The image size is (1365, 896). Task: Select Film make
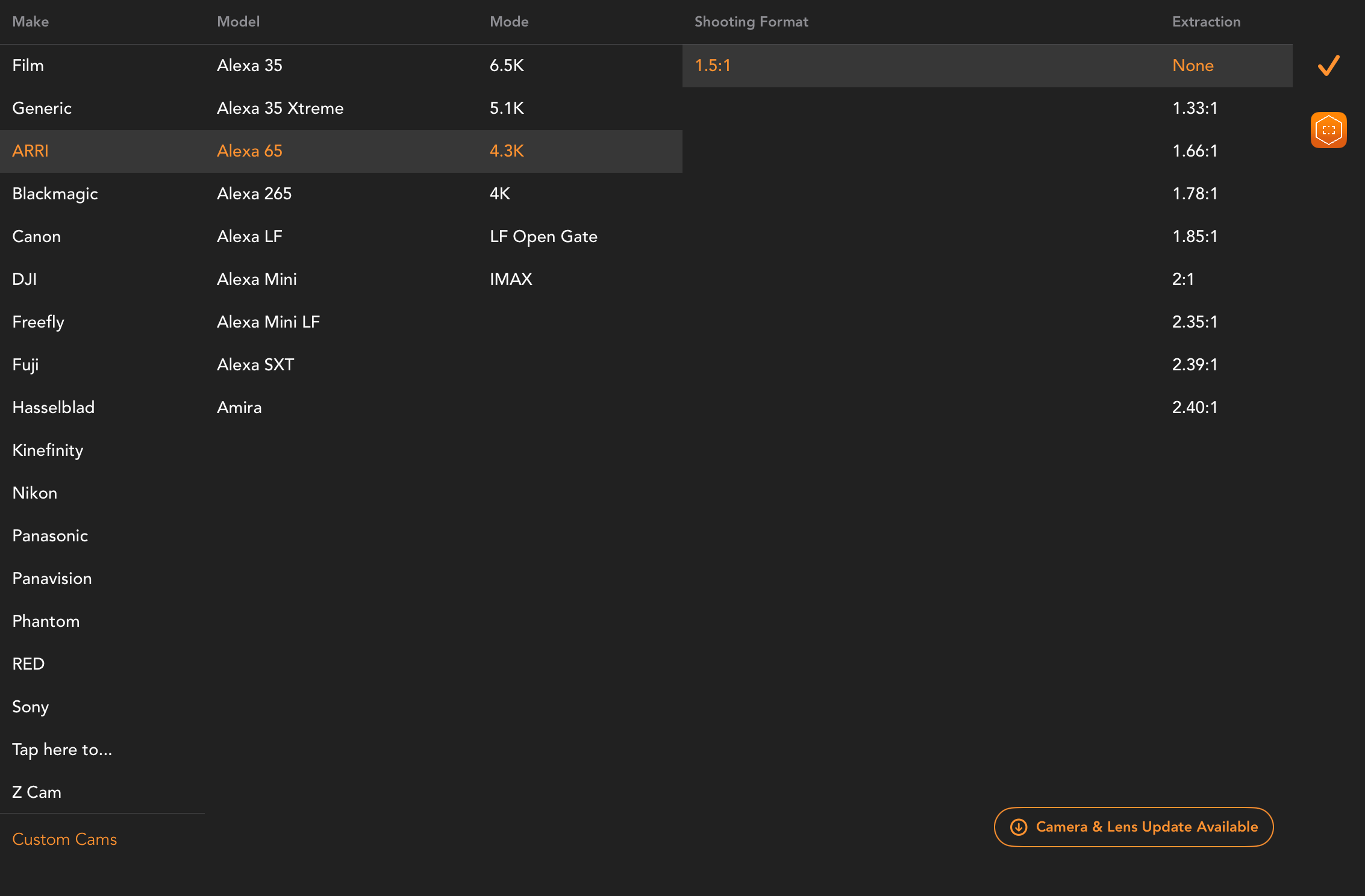[102, 66]
